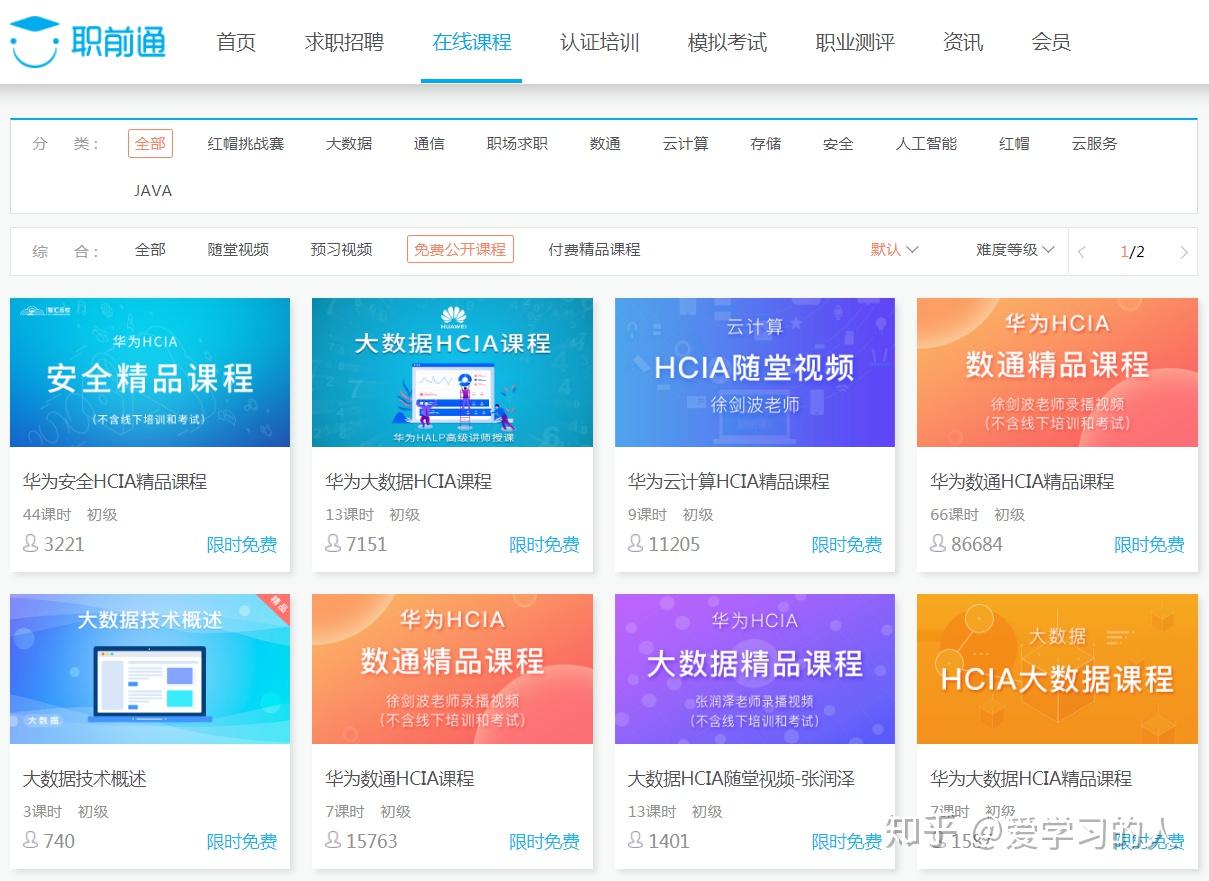This screenshot has width=1209, height=881.
Task: Open yellow HCIA大数据课程 thumbnail
Action: (1057, 669)
